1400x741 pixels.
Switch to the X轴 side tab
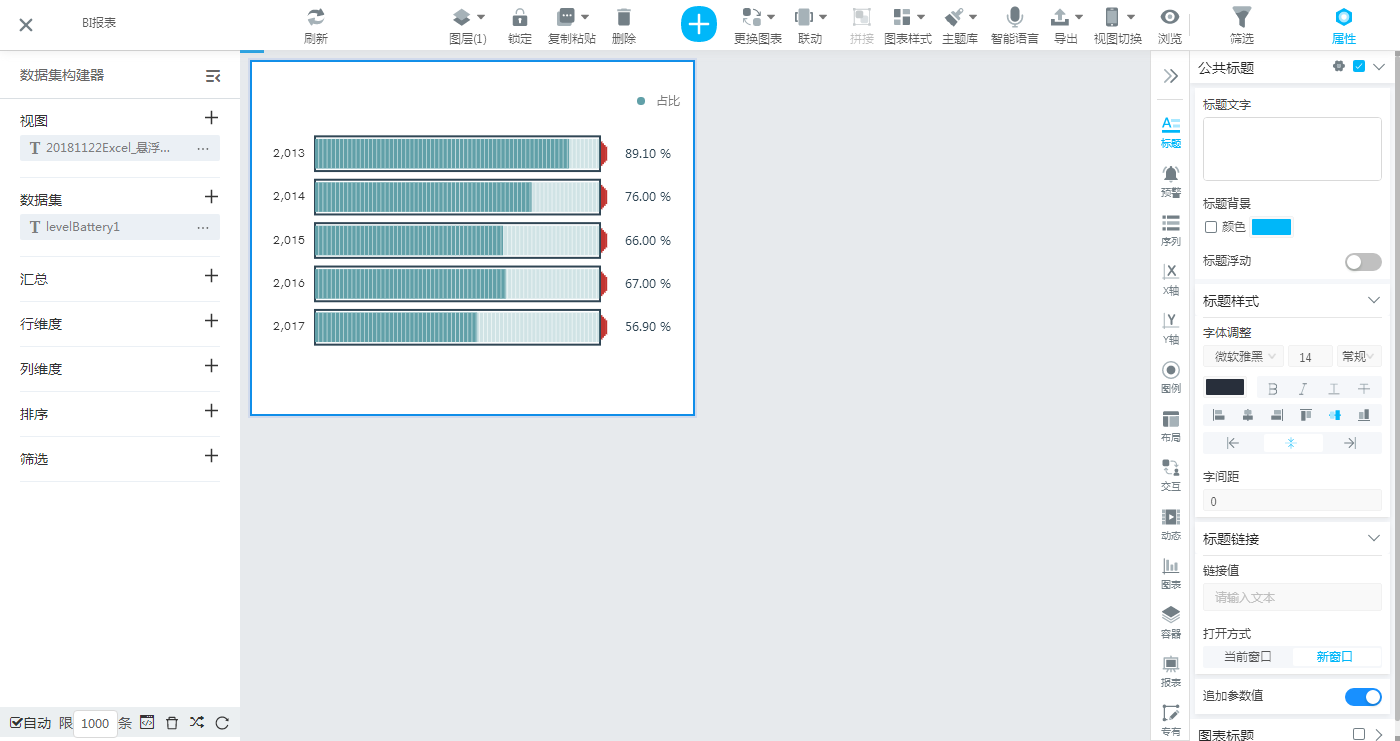(x=1170, y=279)
